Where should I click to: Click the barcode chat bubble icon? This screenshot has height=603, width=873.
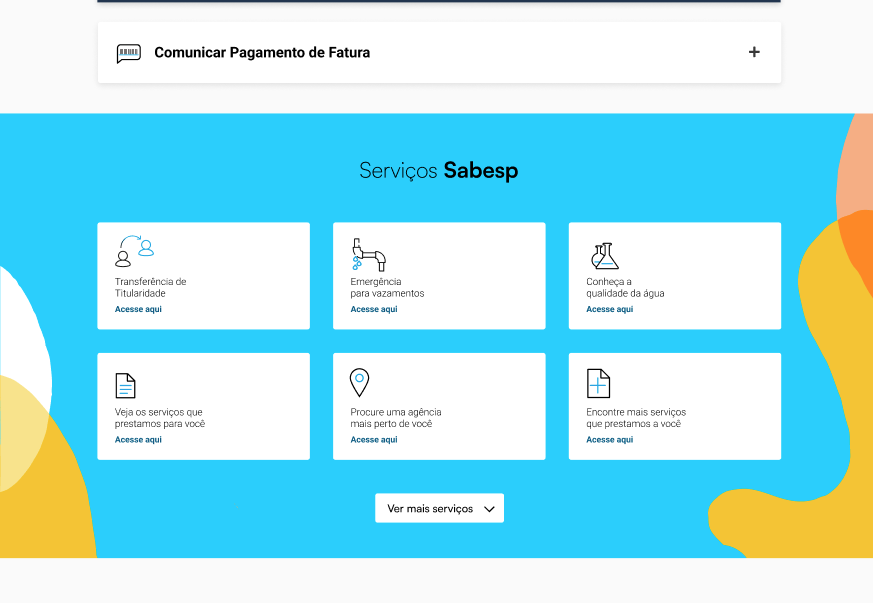click(x=128, y=53)
